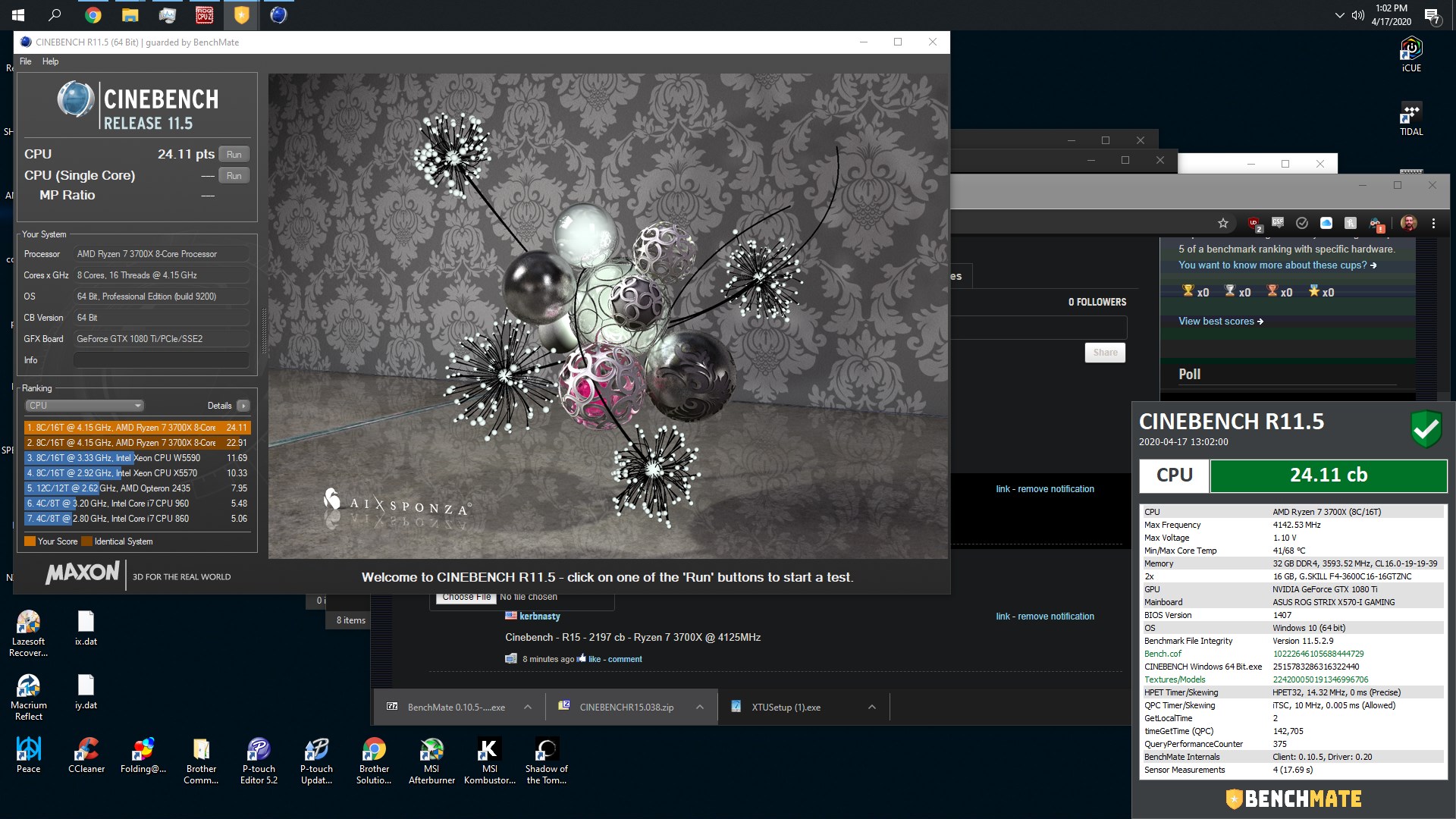The height and width of the screenshot is (819, 1456).
Task: Click upper 'link - remove notification' link
Action: click(1045, 489)
